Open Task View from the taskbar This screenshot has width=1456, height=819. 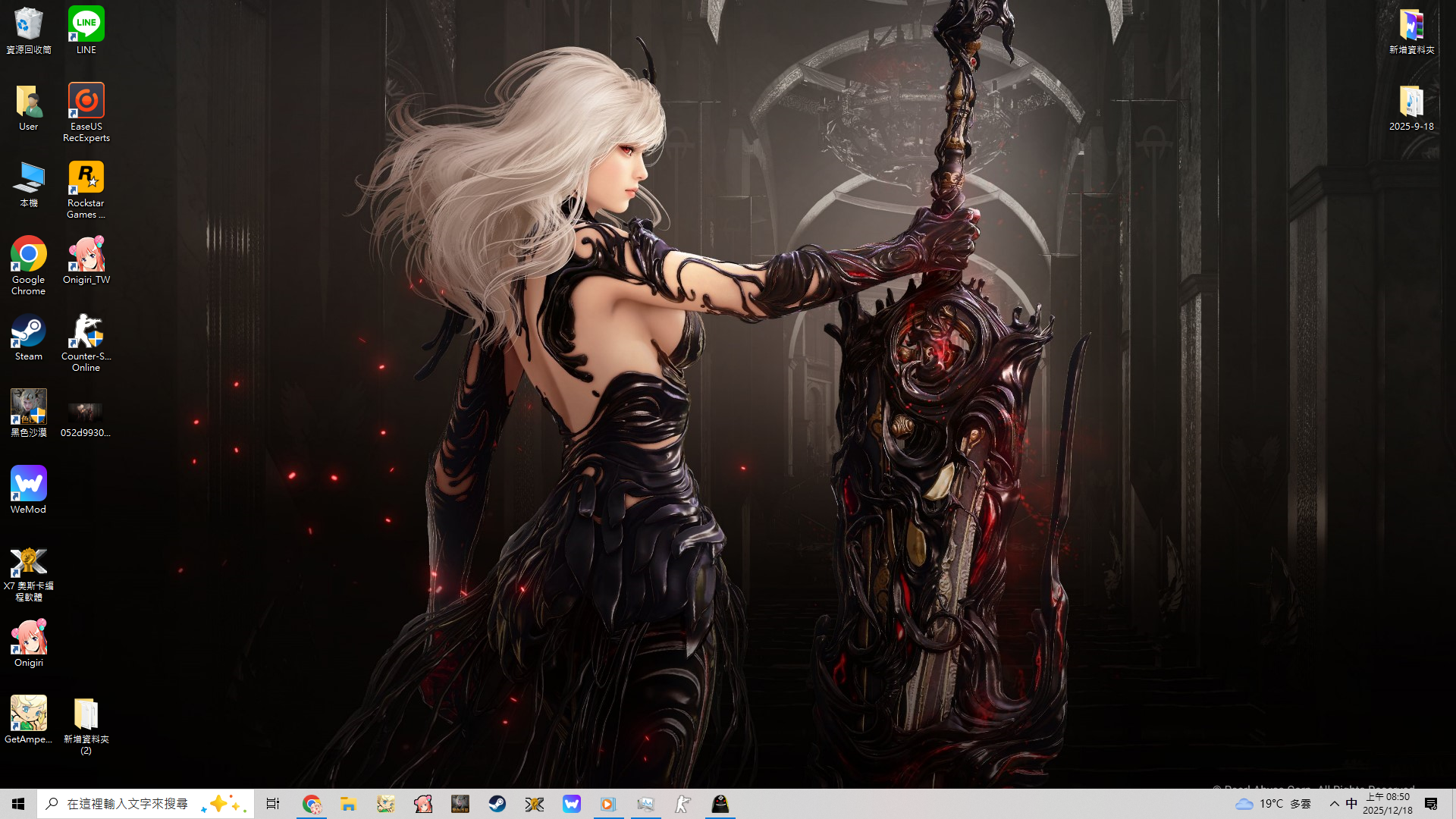tap(273, 804)
